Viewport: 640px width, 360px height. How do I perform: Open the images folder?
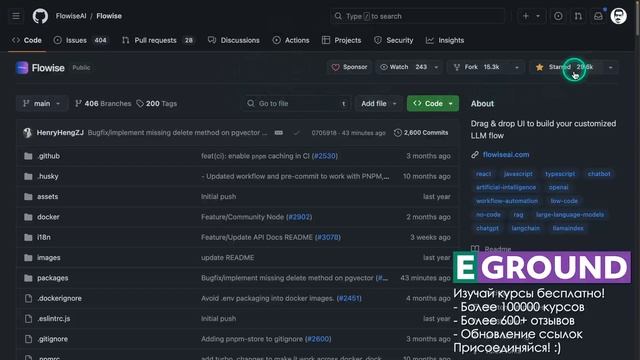pos(49,258)
